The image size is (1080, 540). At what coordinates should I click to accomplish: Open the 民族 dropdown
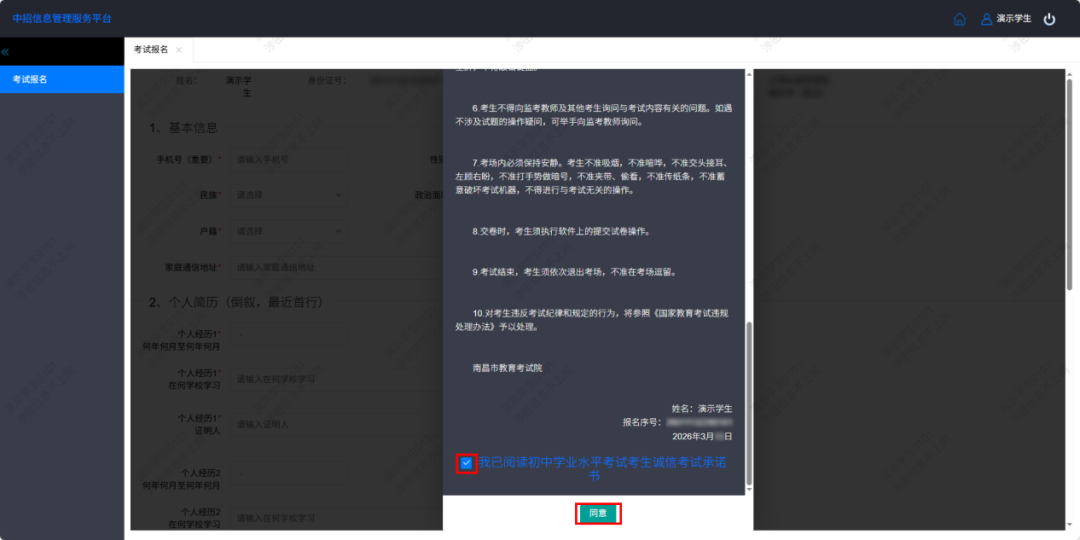click(288, 195)
